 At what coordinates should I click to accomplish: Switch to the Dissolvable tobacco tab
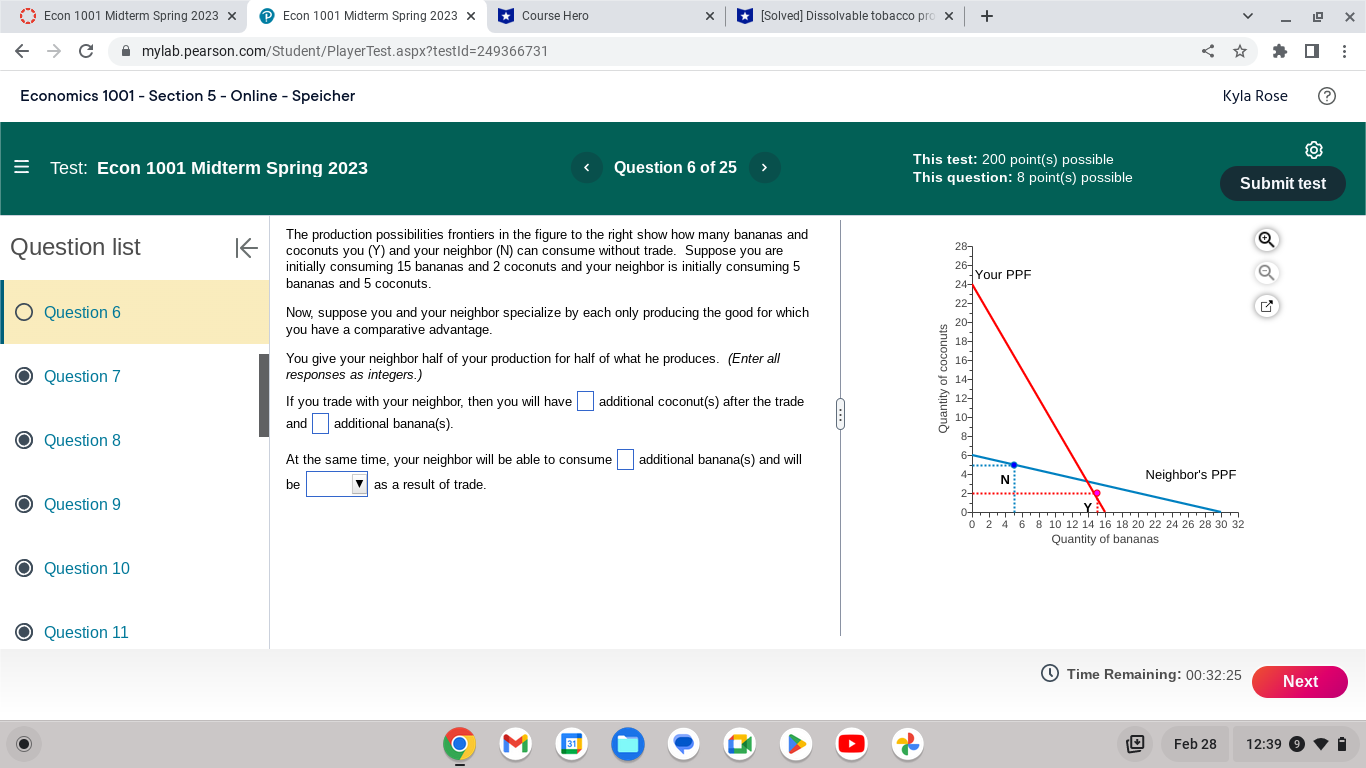point(840,15)
